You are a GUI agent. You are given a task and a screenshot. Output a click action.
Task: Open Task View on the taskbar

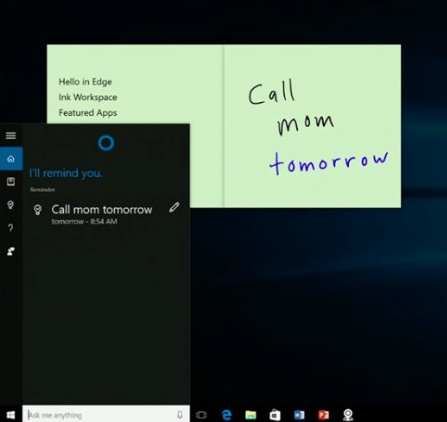[x=201, y=415]
